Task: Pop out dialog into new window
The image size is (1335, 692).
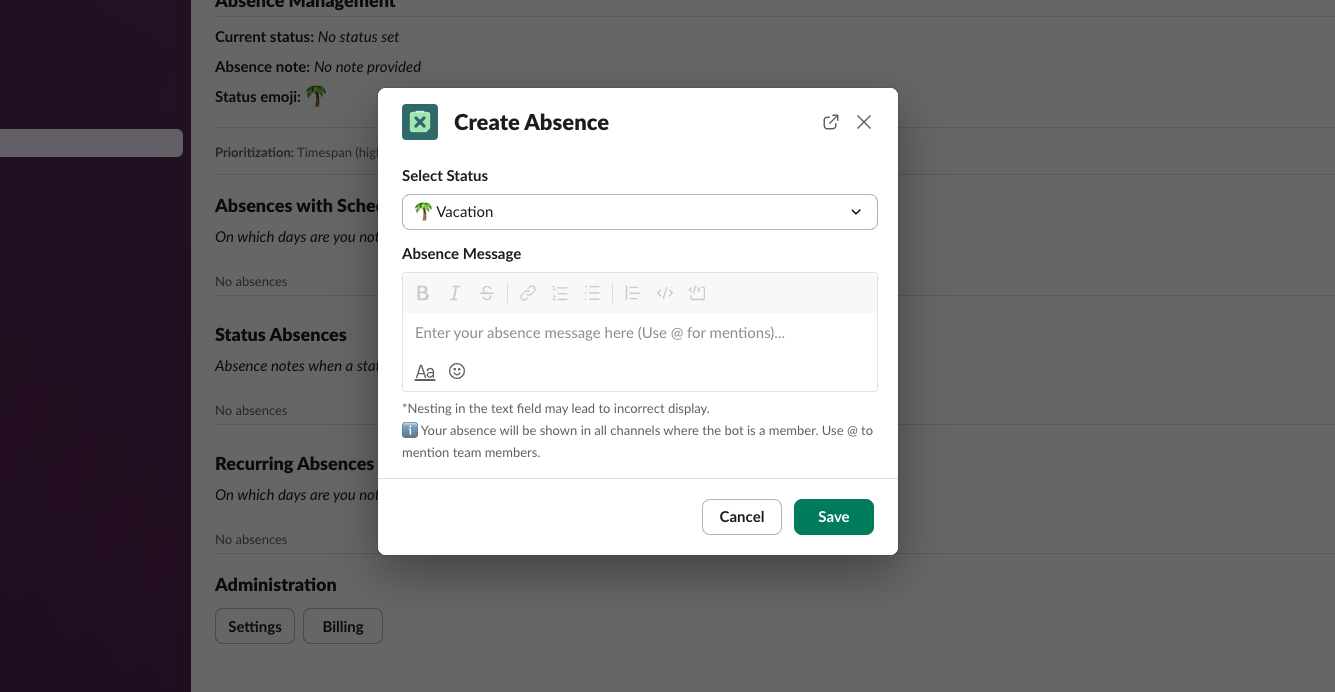Action: [x=830, y=122]
